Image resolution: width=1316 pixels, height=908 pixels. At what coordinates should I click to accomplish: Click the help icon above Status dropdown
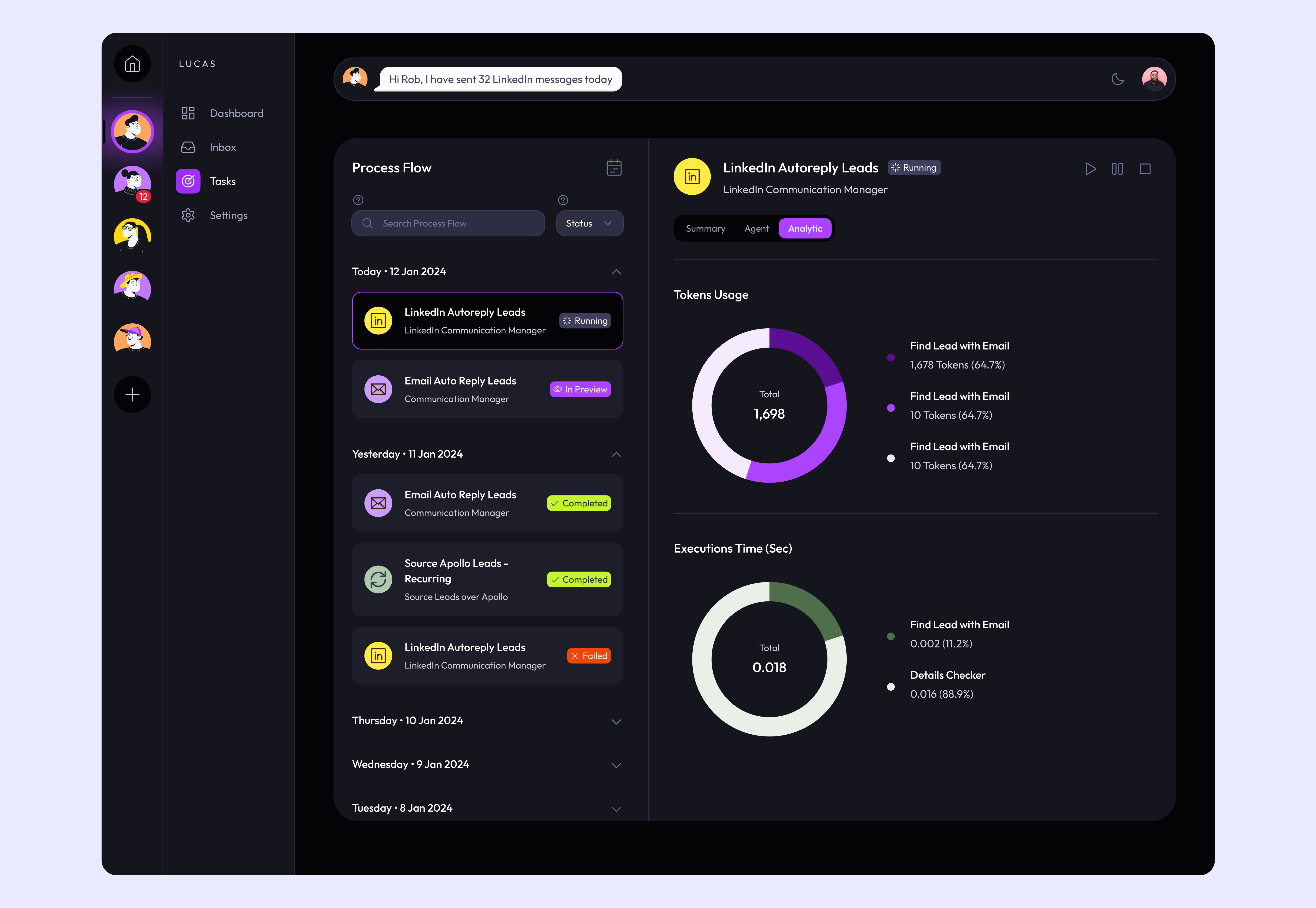563,200
